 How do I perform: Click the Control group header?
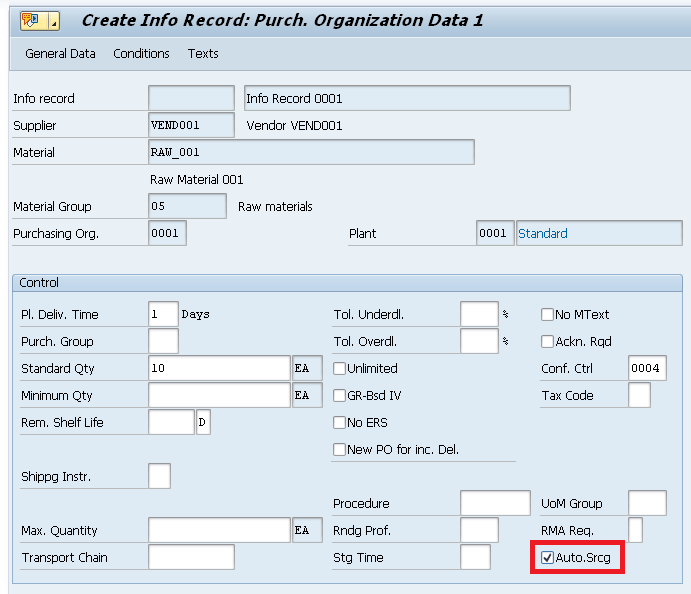click(x=347, y=282)
